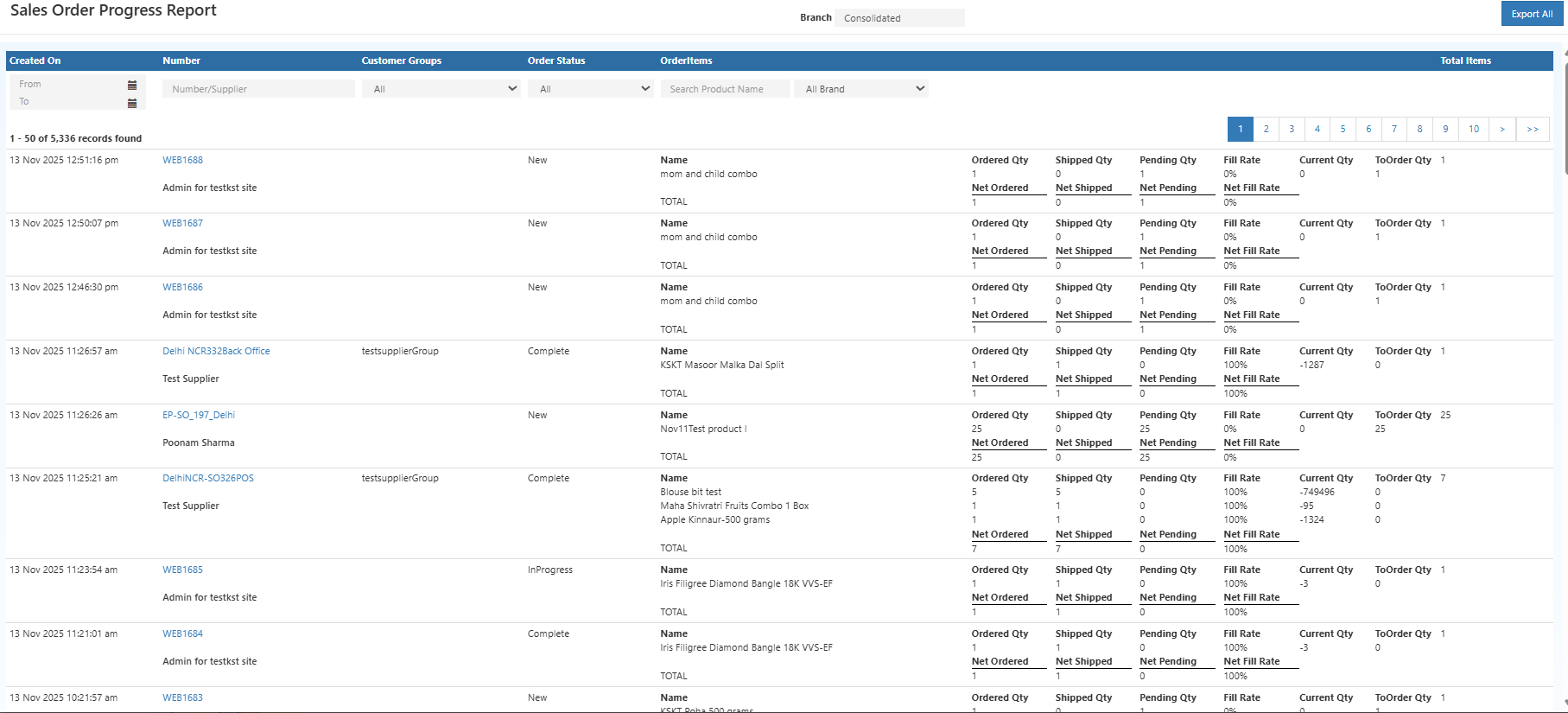This screenshot has width=1568, height=713.
Task: Select Apple Kinnaur-500 grams item
Action: 715,519
